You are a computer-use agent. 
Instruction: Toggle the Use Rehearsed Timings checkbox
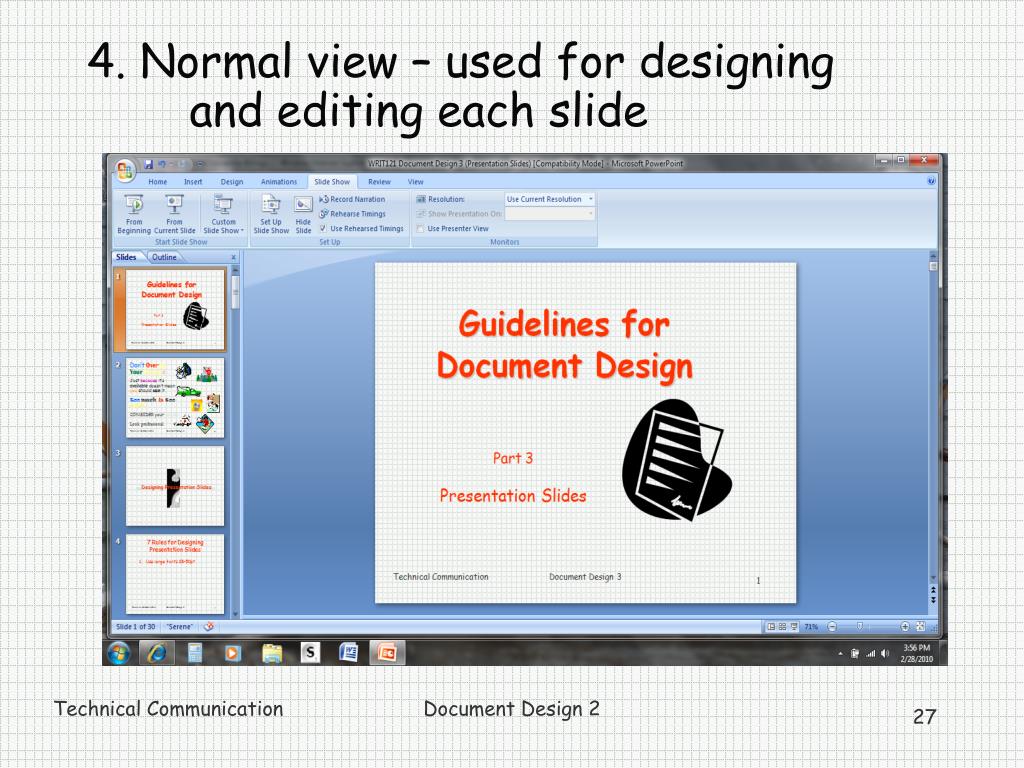click(323, 228)
